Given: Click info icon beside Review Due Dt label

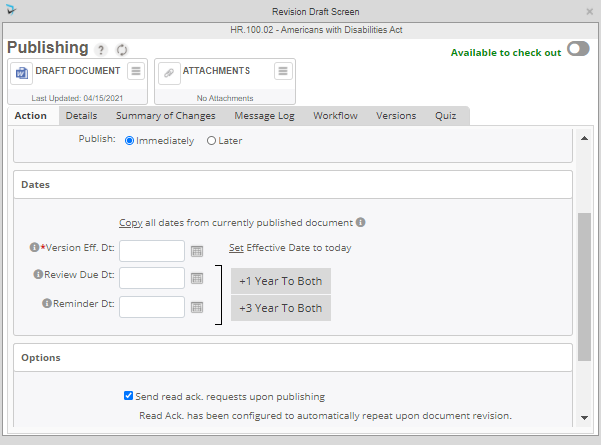Looking at the screenshot, I should (x=38, y=274).
